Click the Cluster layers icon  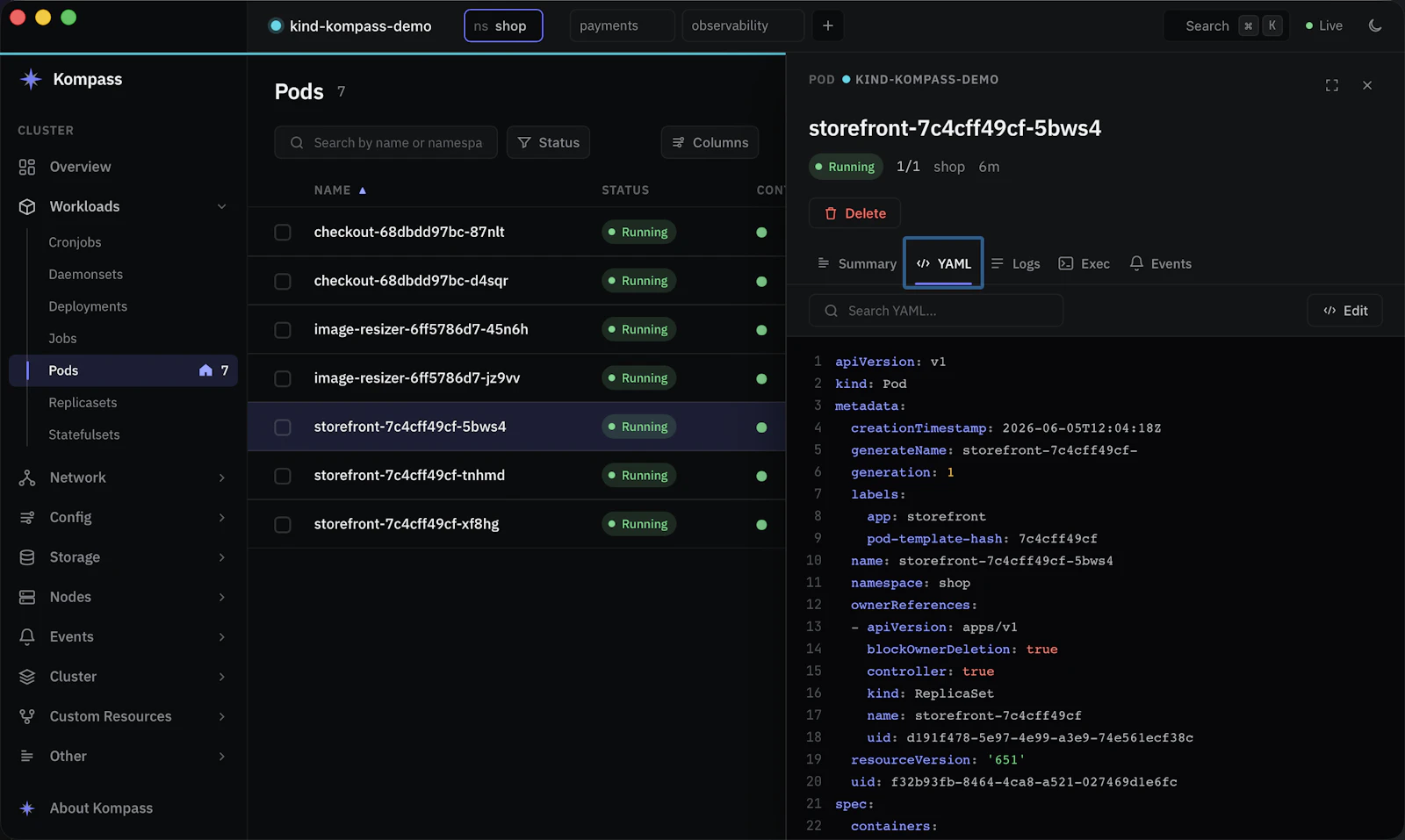(27, 677)
